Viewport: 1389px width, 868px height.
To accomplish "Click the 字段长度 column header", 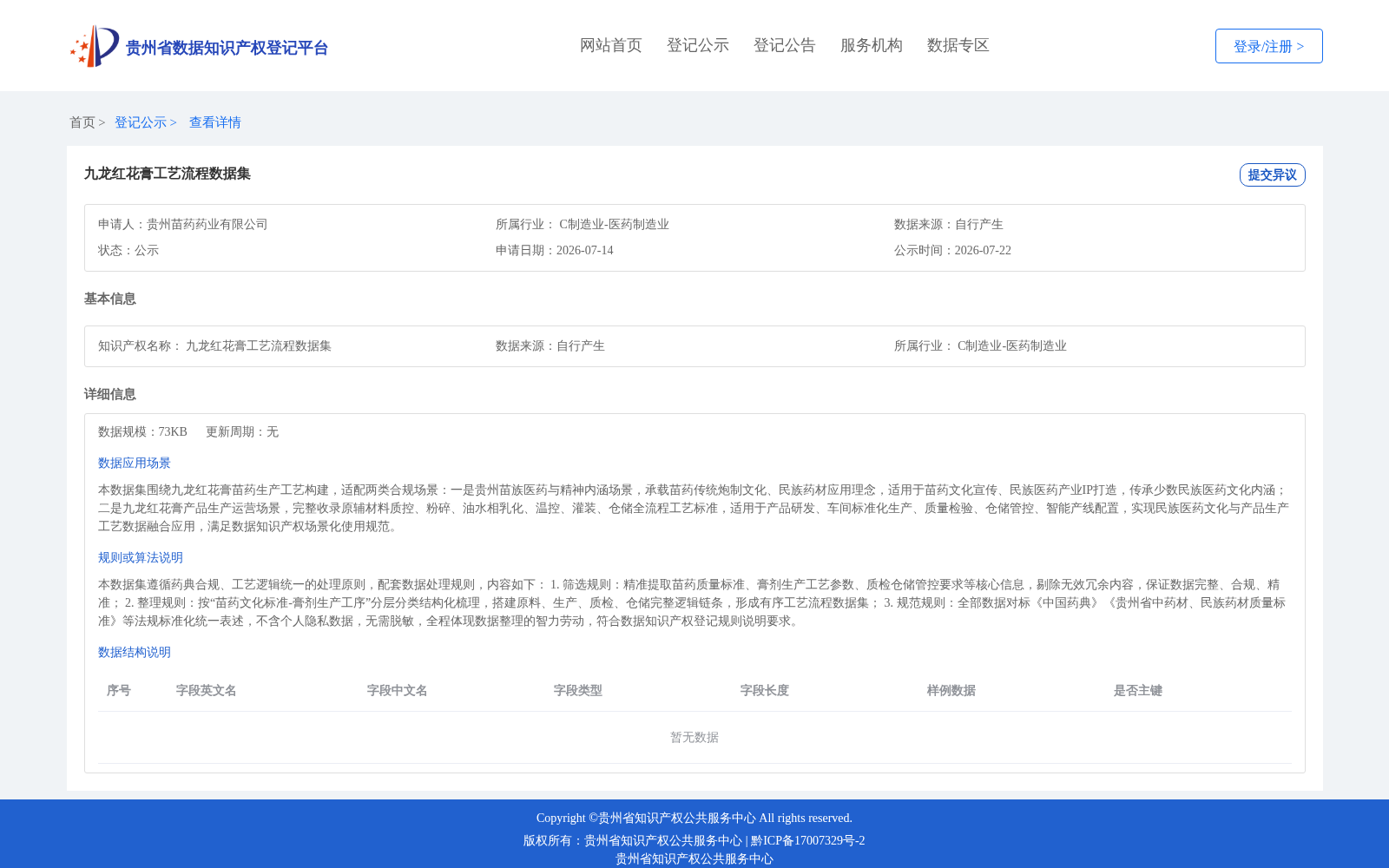I will (765, 690).
